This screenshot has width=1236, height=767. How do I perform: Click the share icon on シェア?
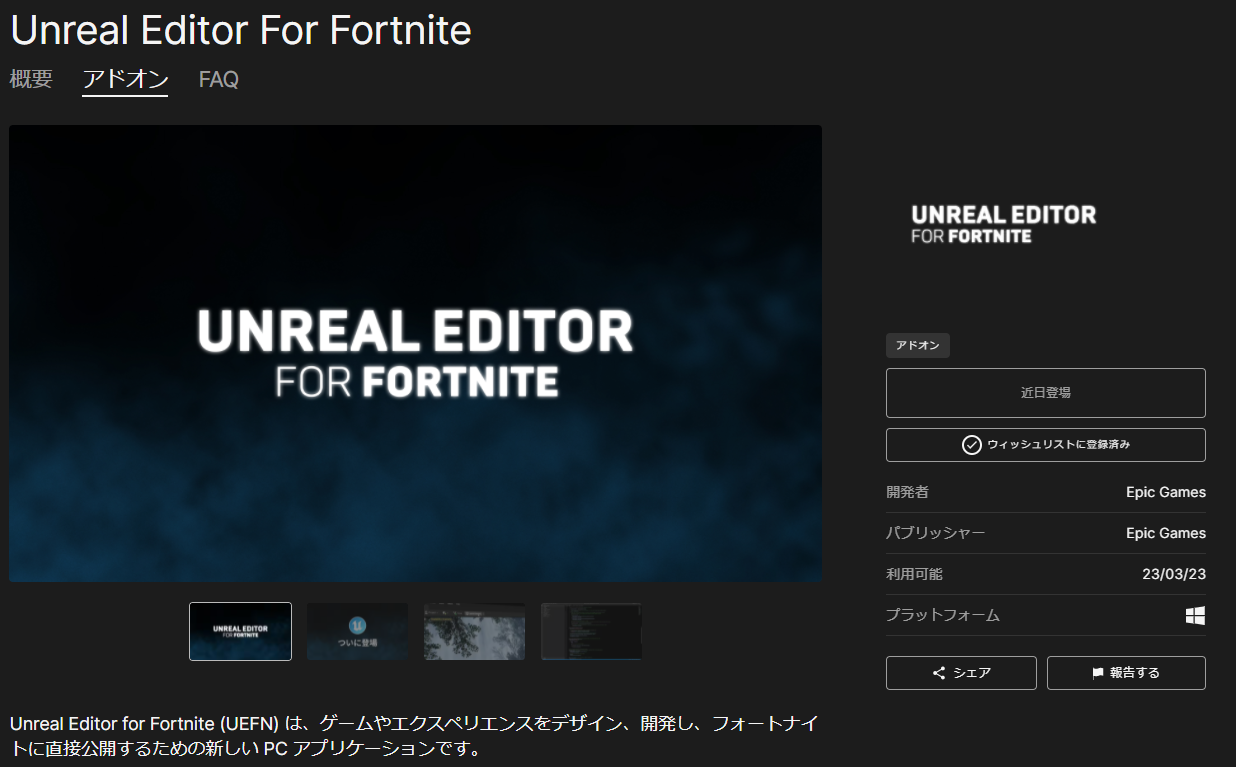pos(939,673)
